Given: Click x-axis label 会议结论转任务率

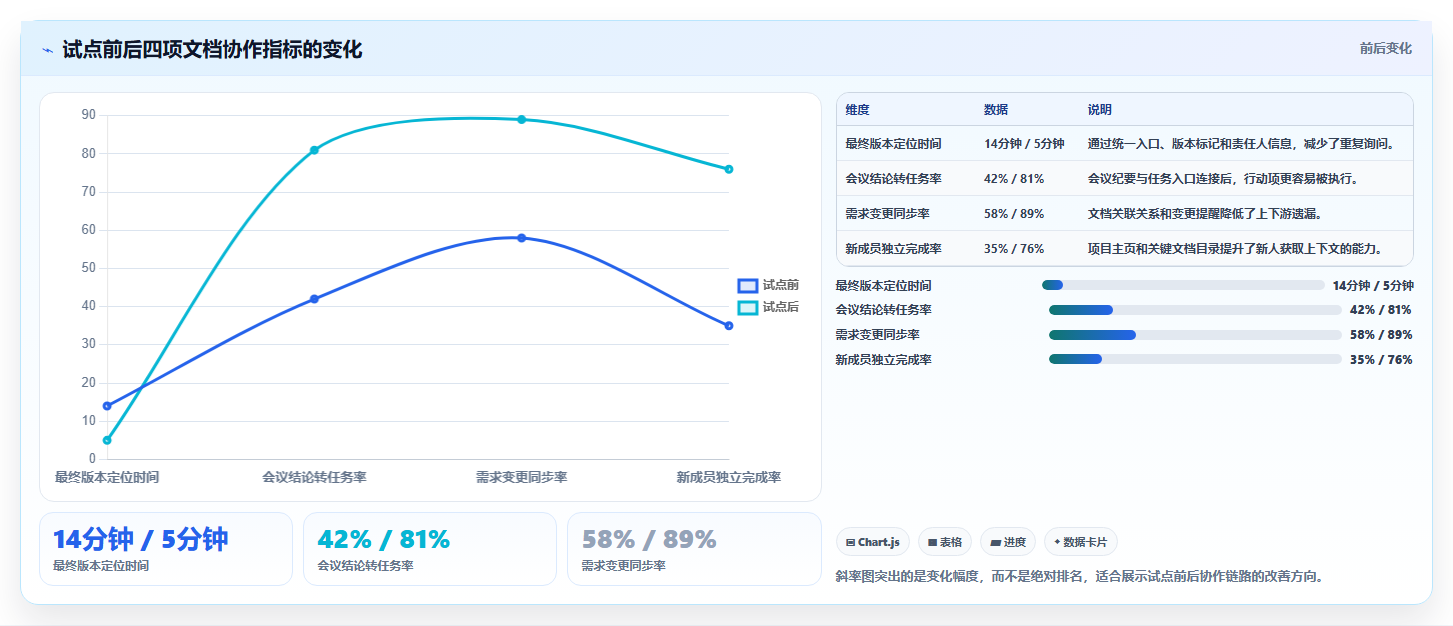Looking at the screenshot, I should click(x=314, y=478).
